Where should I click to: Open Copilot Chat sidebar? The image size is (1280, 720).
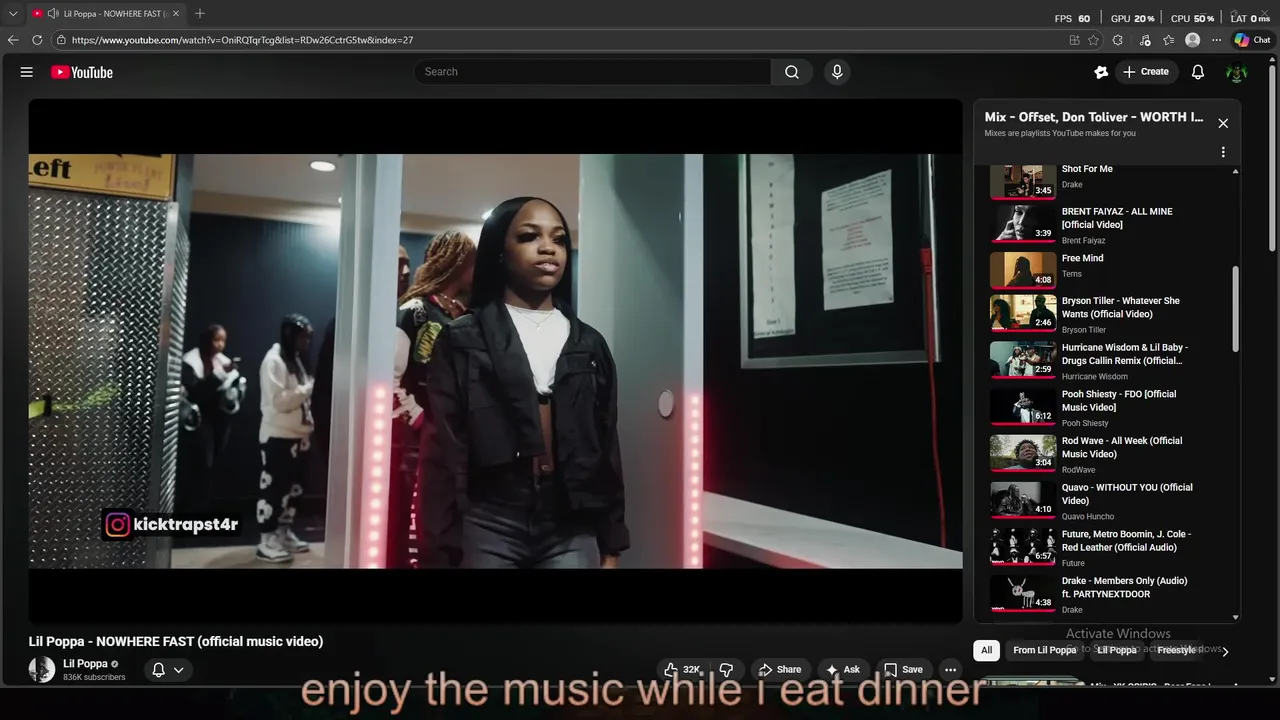coord(1252,40)
